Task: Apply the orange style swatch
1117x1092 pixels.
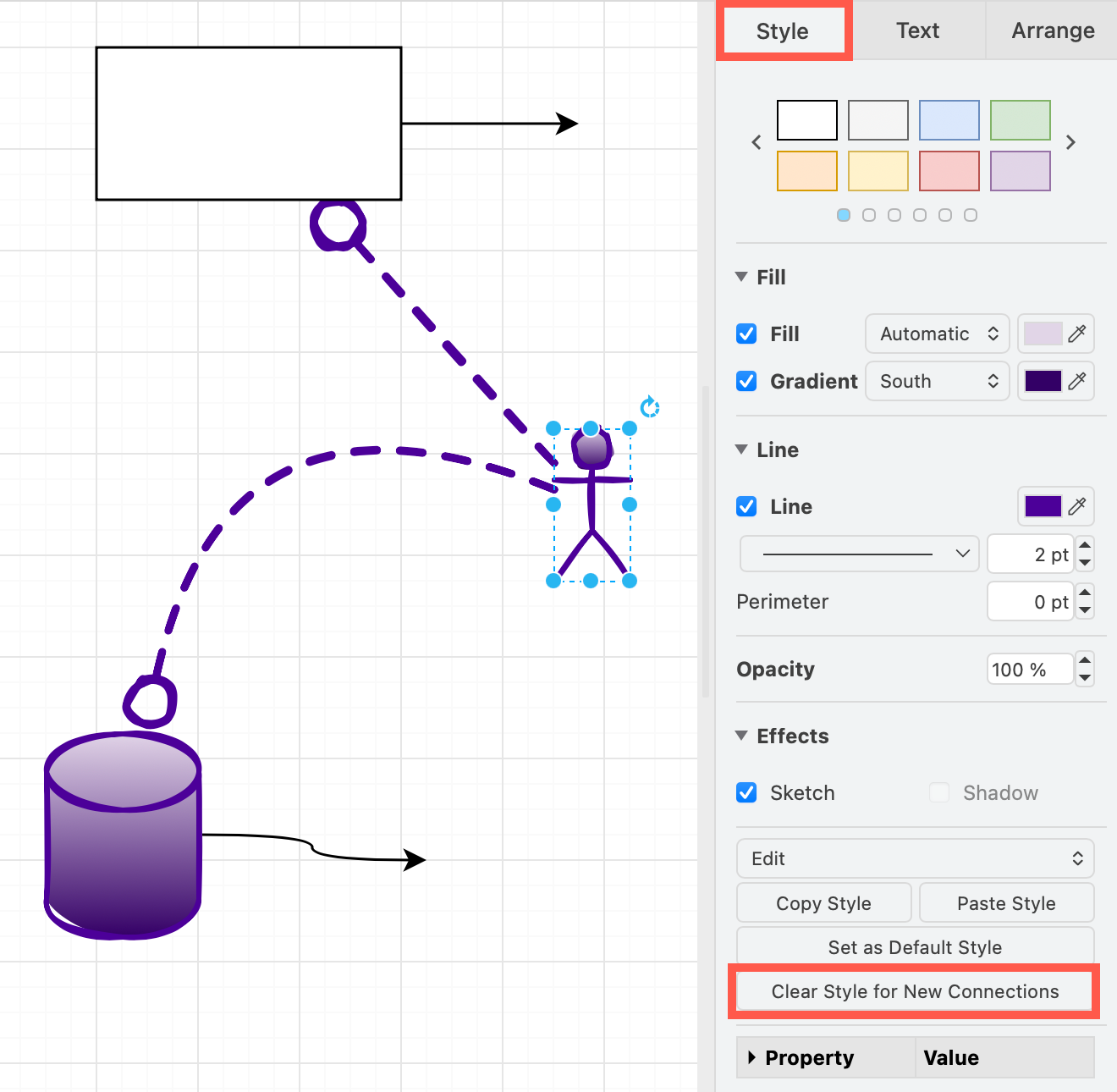Action: 807,171
